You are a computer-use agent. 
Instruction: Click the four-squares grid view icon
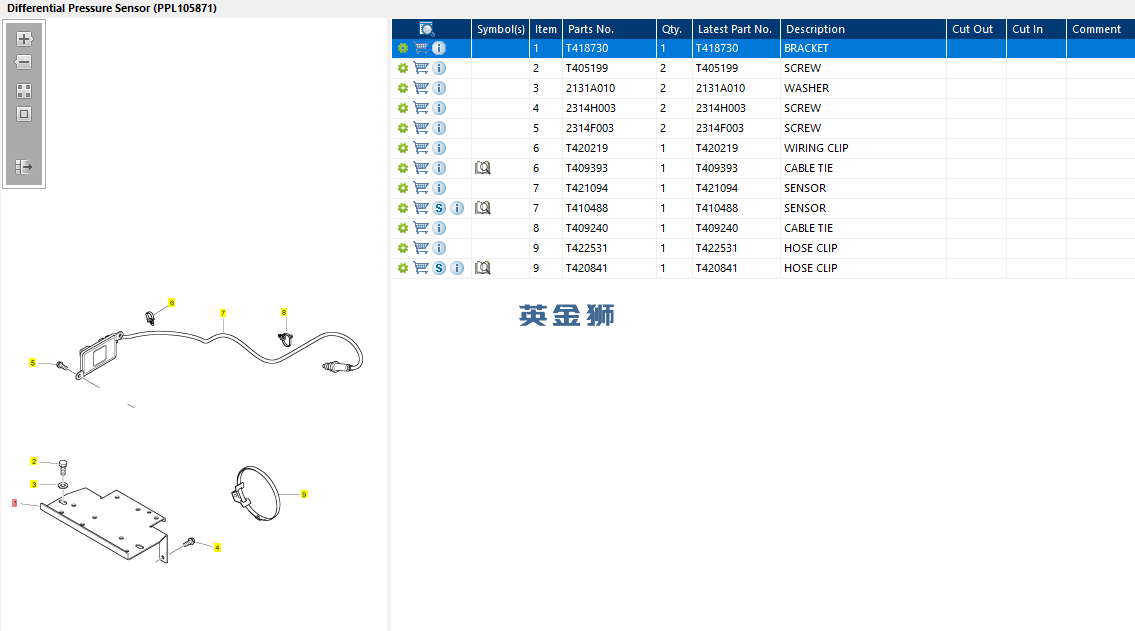(x=24, y=91)
